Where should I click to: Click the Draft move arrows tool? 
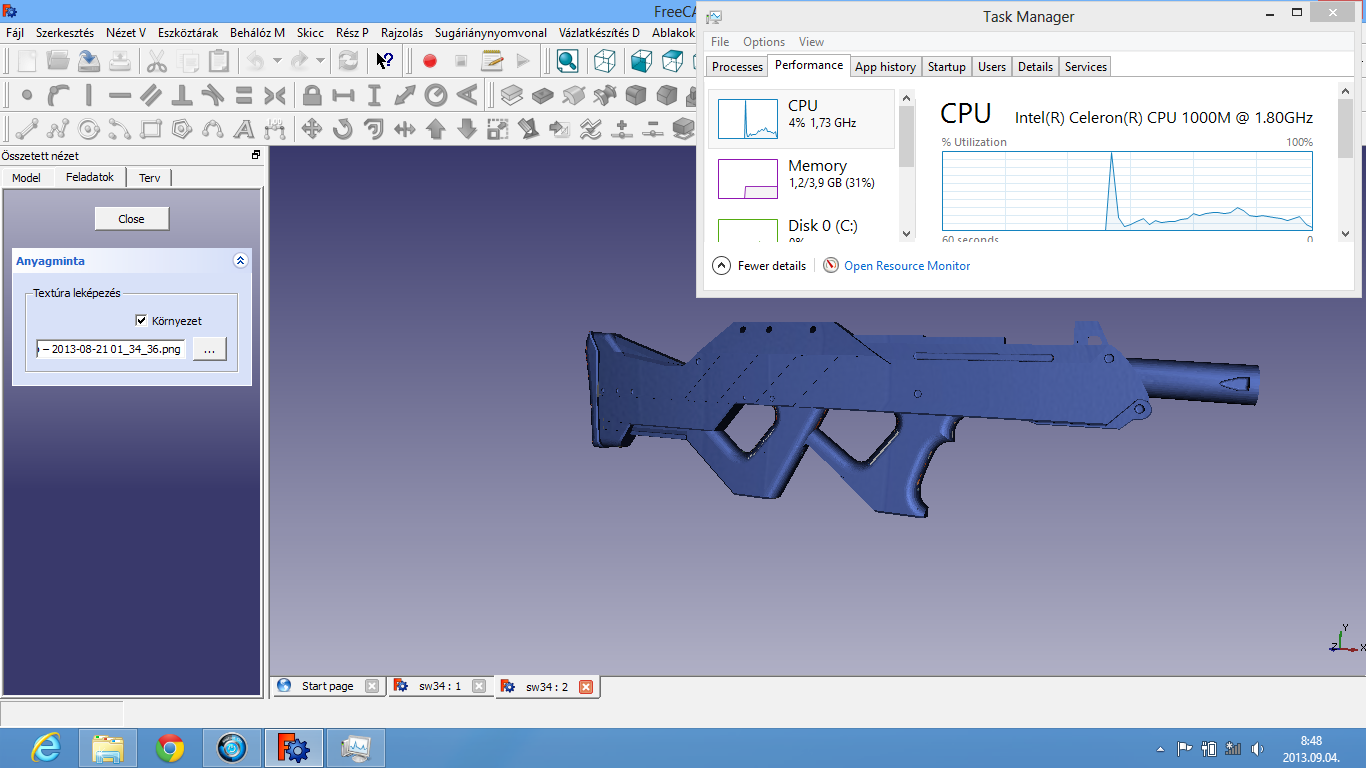311,129
